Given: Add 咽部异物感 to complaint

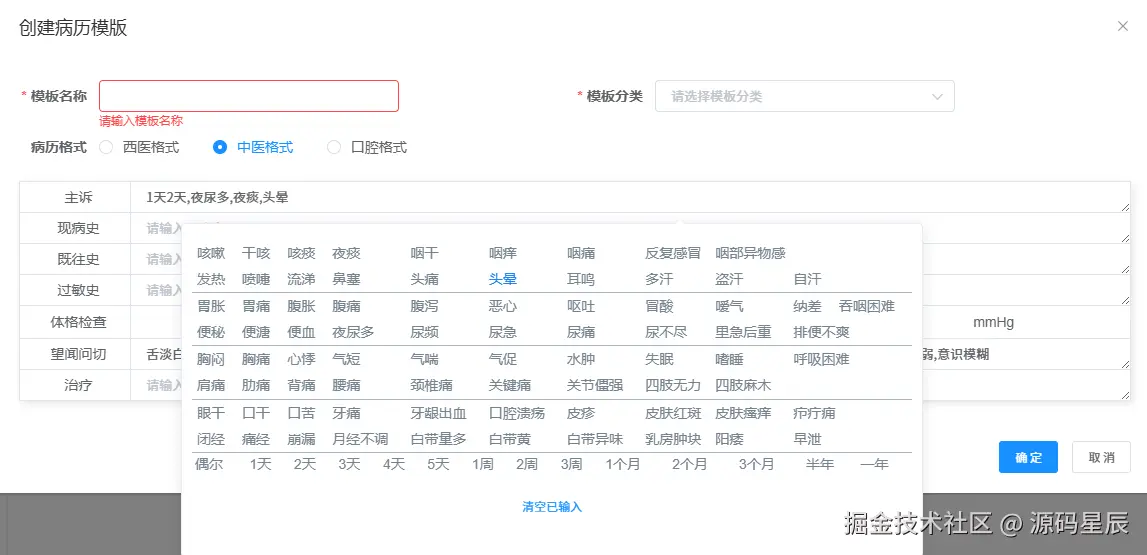Looking at the screenshot, I should pos(751,253).
